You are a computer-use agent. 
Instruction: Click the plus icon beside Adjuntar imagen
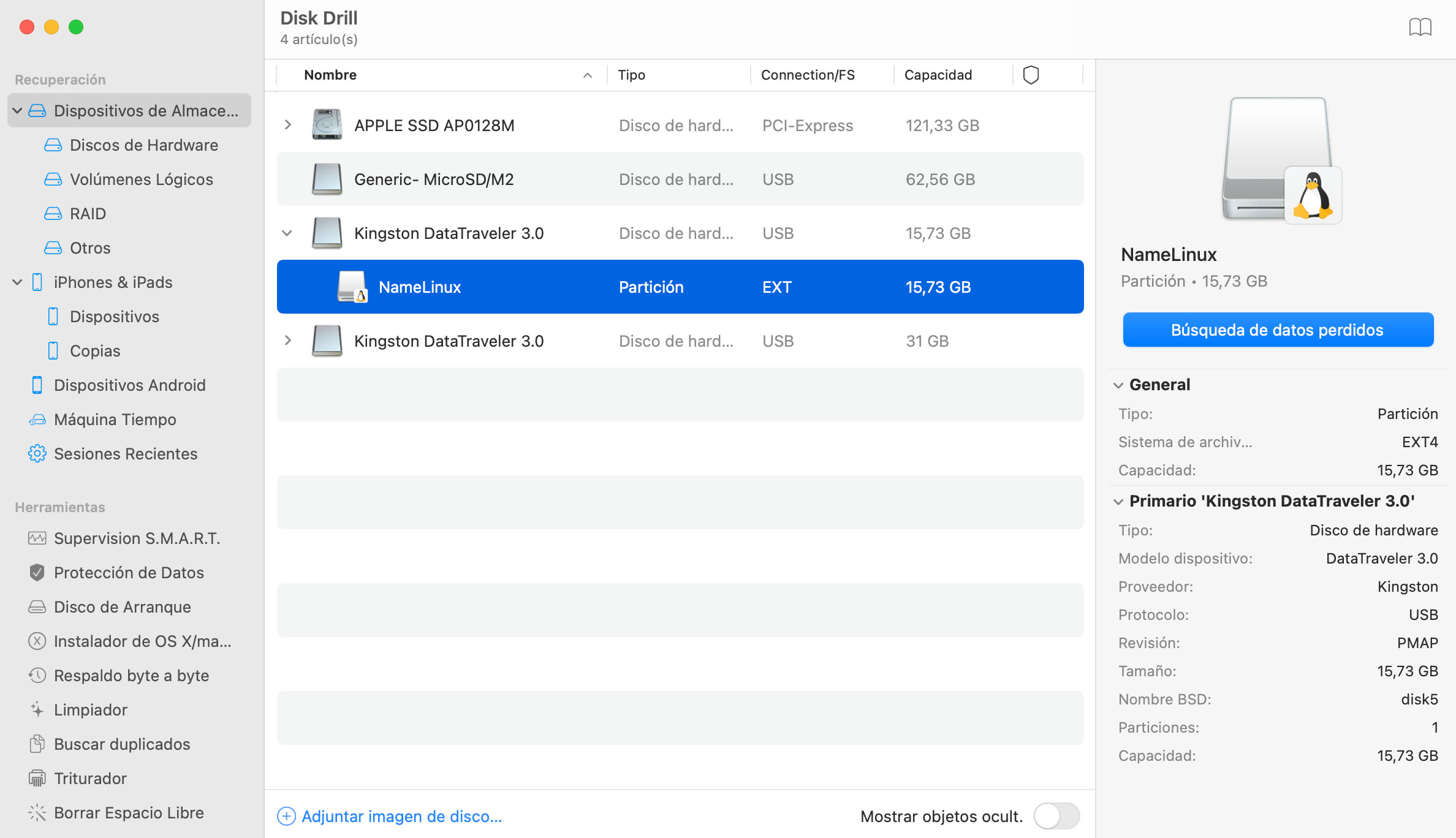tap(286, 816)
